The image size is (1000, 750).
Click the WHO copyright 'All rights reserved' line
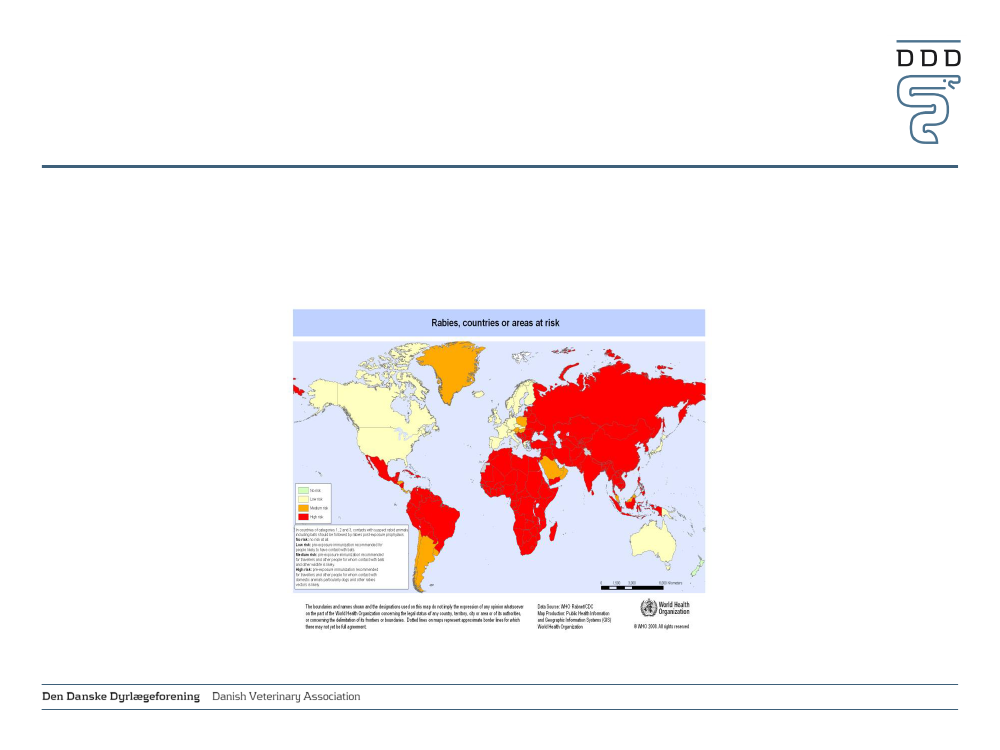coord(661,626)
